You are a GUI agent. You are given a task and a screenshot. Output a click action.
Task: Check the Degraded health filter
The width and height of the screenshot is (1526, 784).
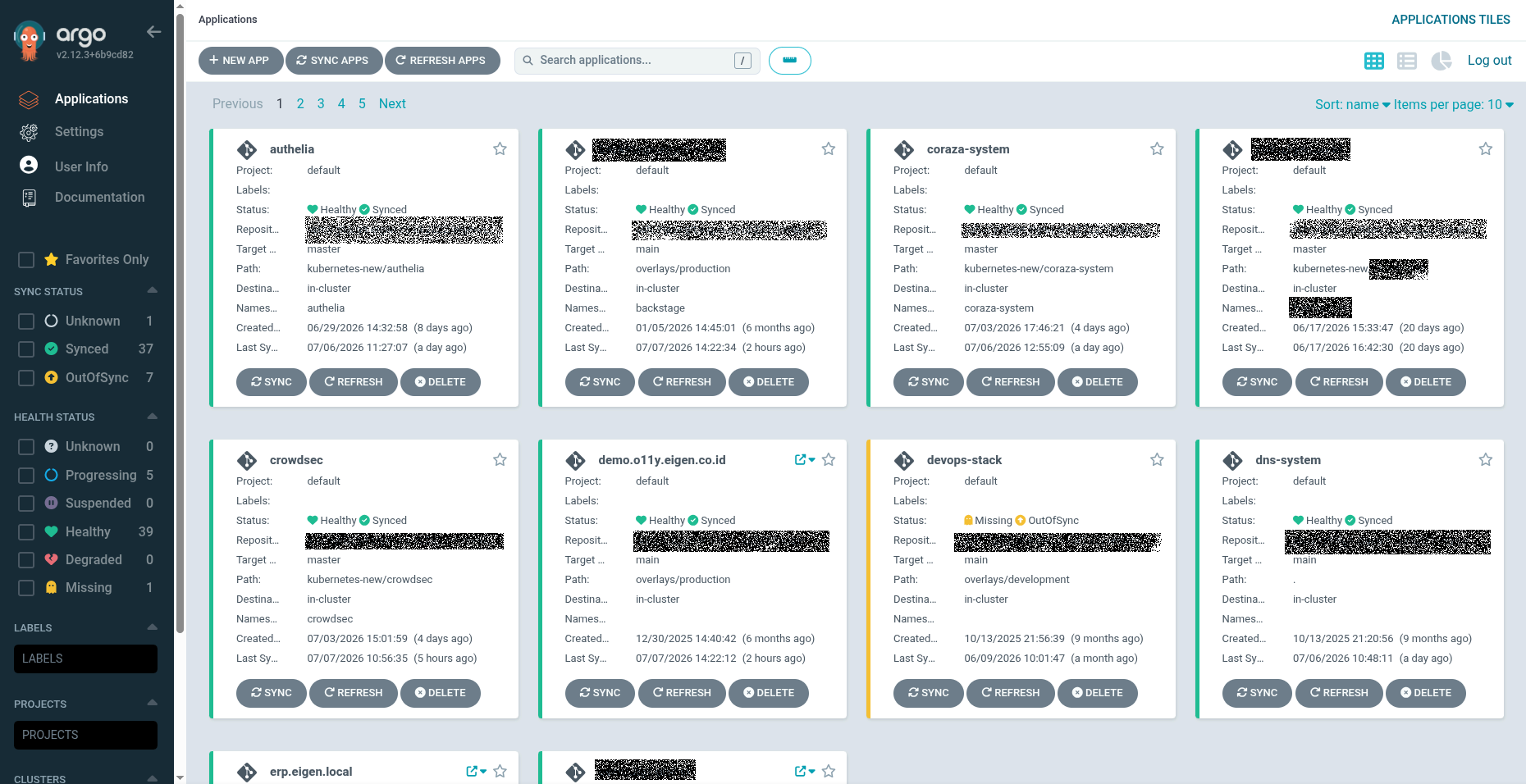pos(26,560)
